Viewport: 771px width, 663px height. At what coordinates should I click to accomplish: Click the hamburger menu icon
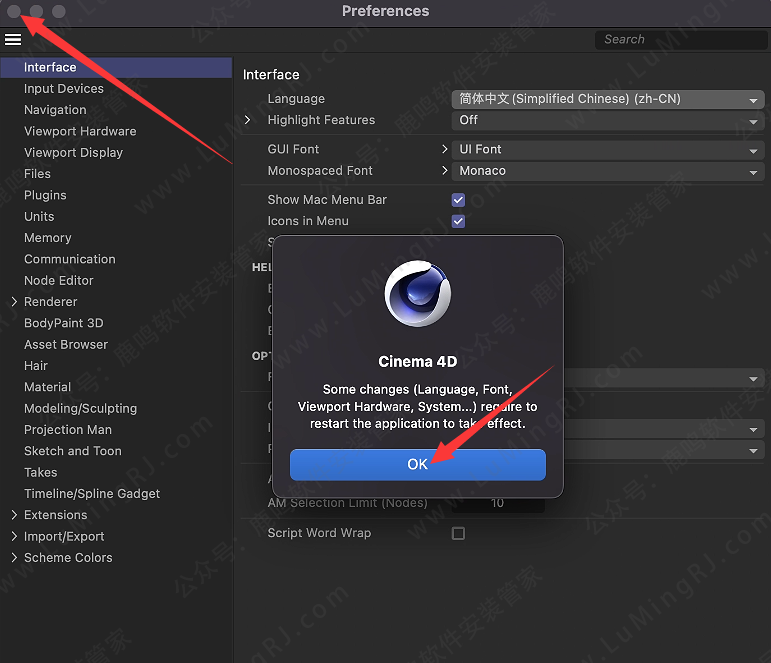click(13, 40)
